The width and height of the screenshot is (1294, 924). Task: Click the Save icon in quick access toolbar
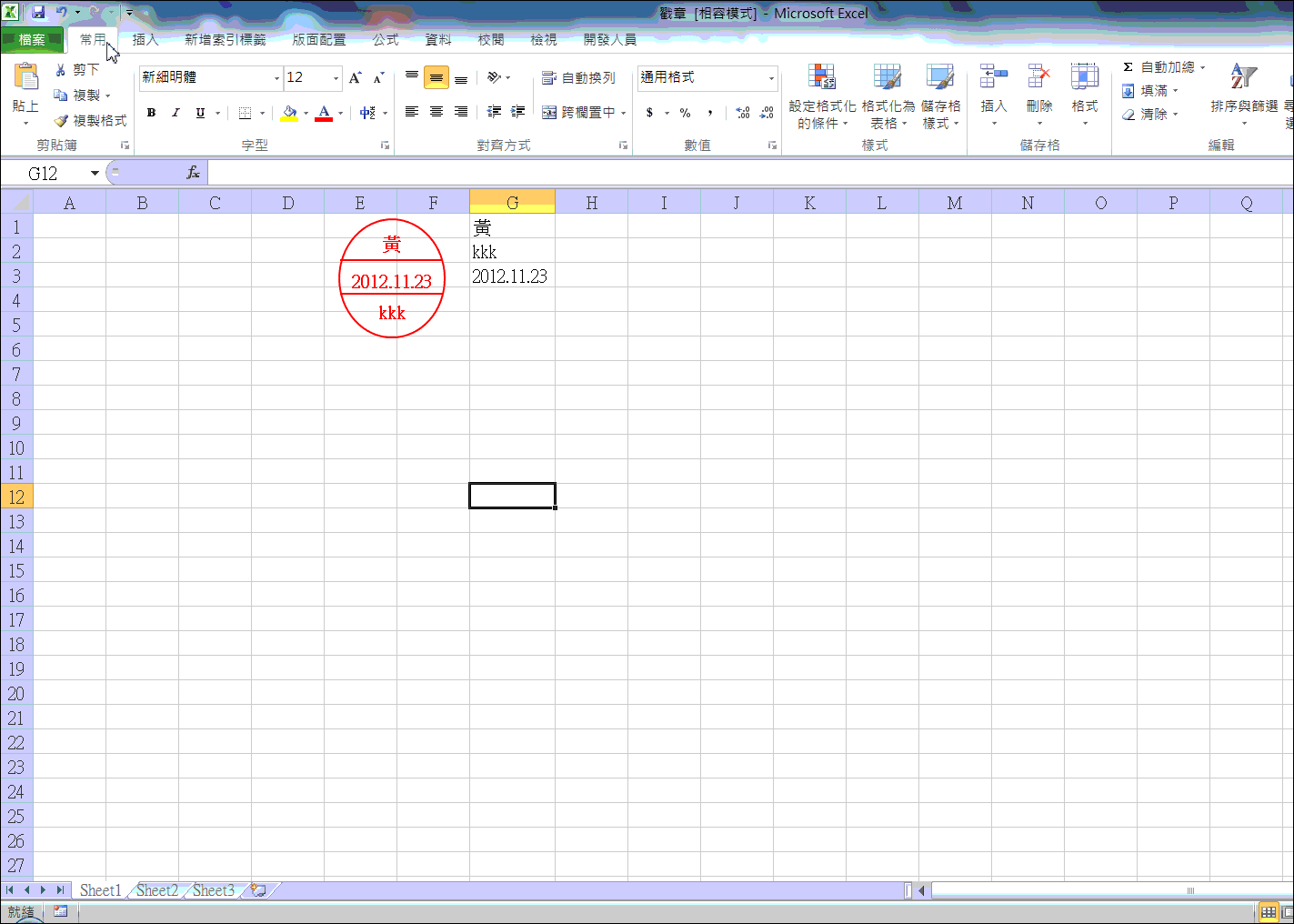point(38,13)
